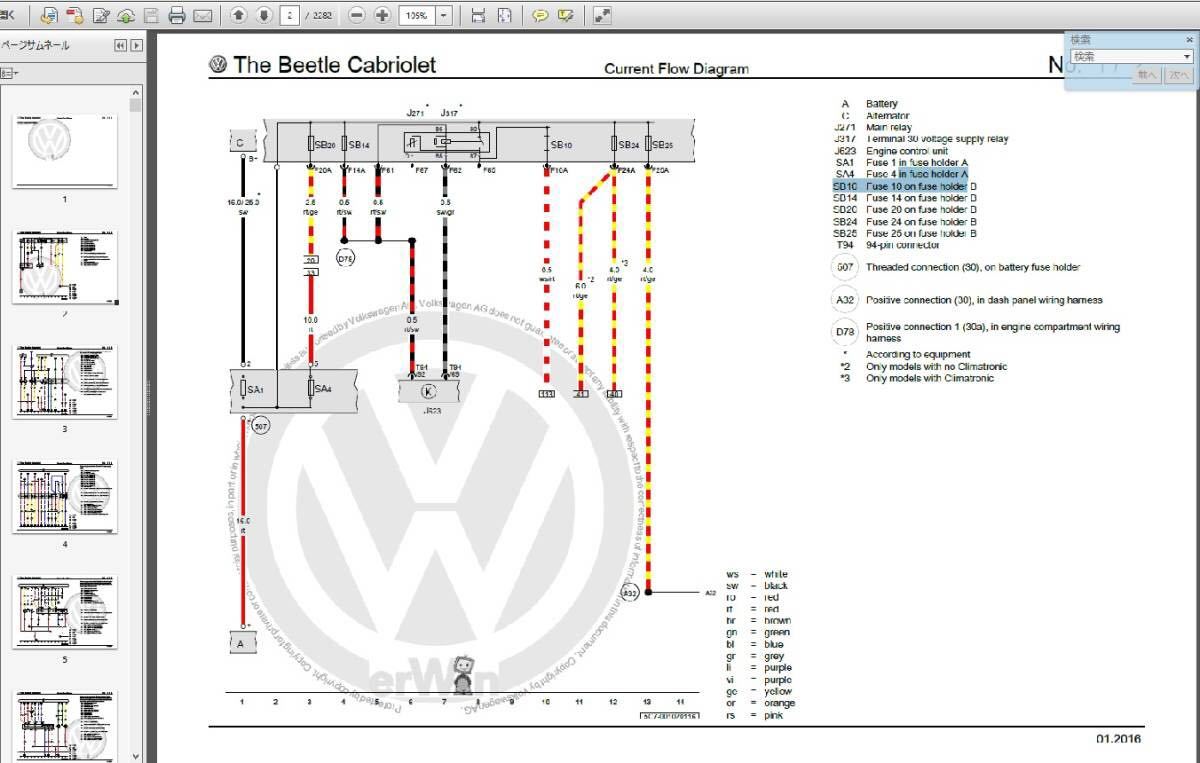Click the left edge toolbar collapse arrow

(8, 15)
